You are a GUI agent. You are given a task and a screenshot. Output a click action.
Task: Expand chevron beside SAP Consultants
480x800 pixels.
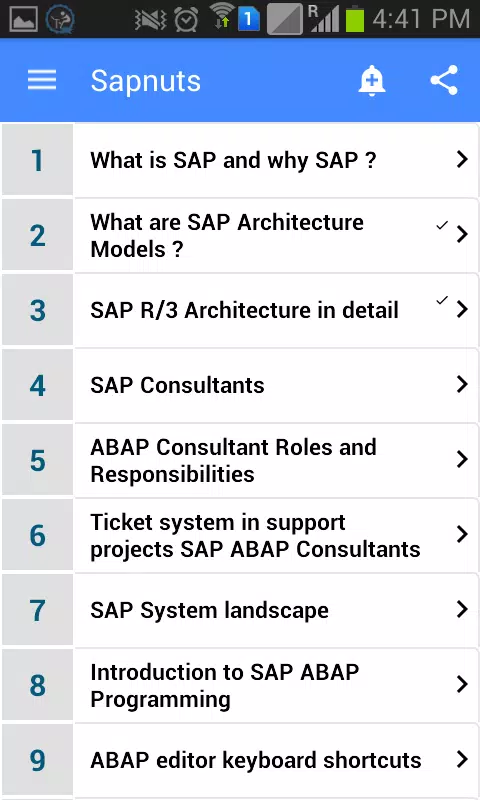tap(462, 384)
